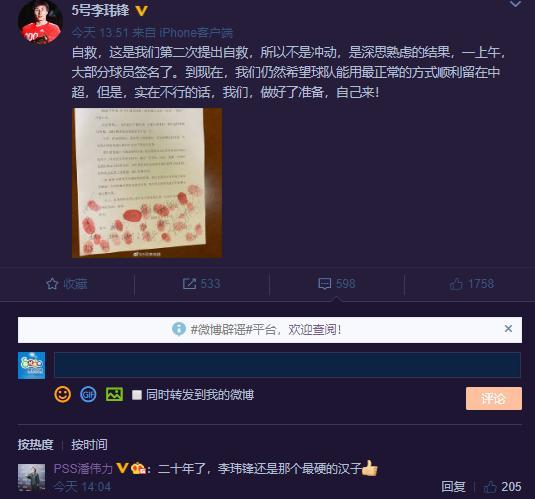This screenshot has width=535, height=499.
Task: Click the 收藏 star icon
Action: tap(52, 284)
